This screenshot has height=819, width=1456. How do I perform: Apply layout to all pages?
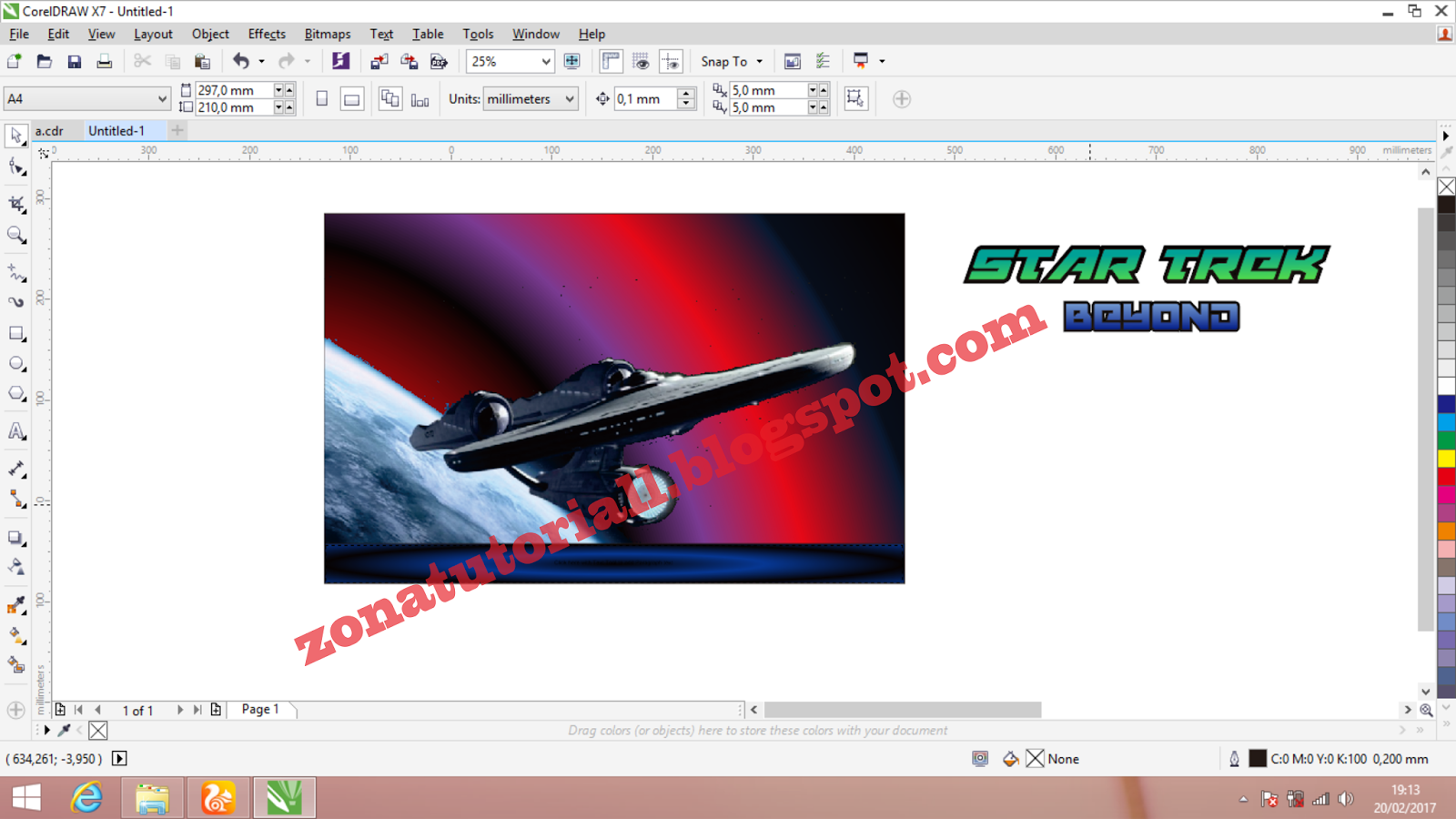tap(390, 98)
